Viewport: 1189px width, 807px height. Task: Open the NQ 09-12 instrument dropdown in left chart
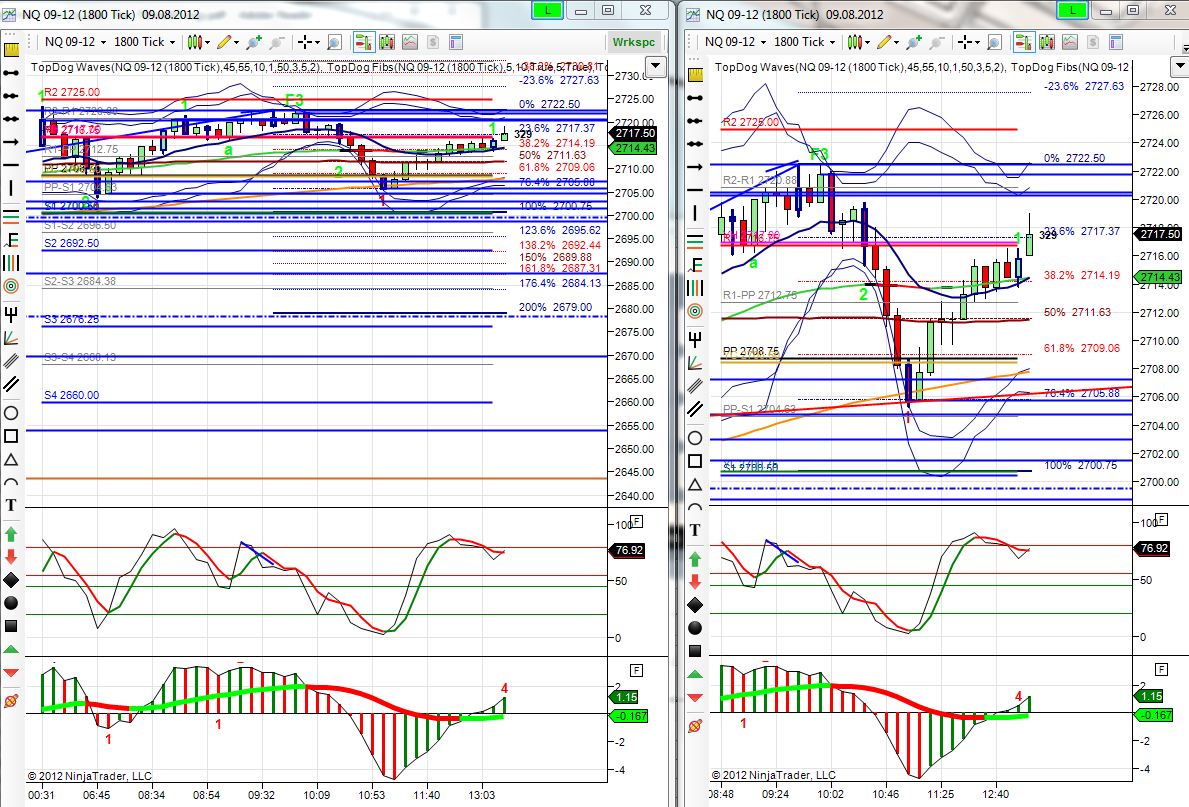[x=75, y=42]
